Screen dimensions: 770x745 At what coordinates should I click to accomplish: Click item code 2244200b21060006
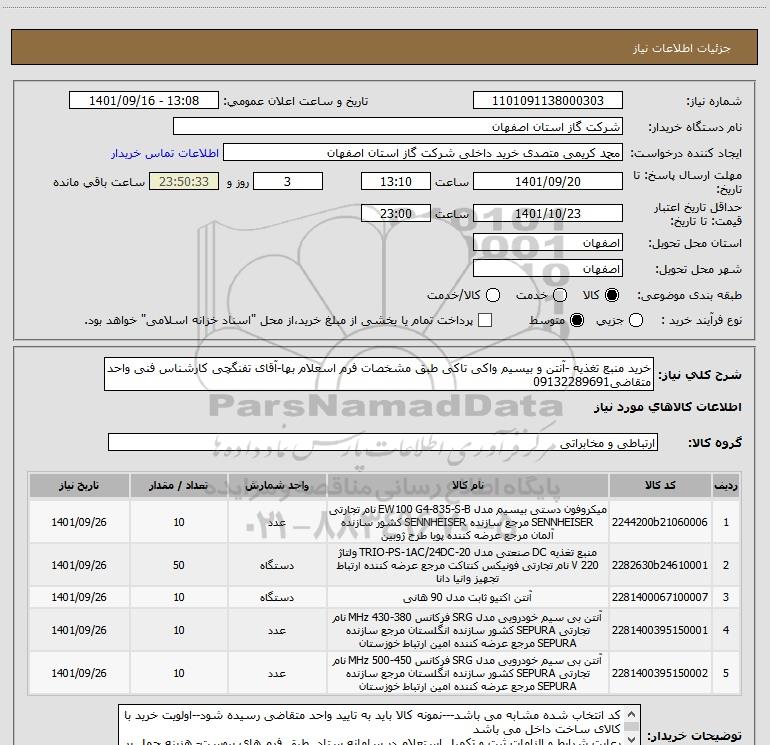pos(660,522)
